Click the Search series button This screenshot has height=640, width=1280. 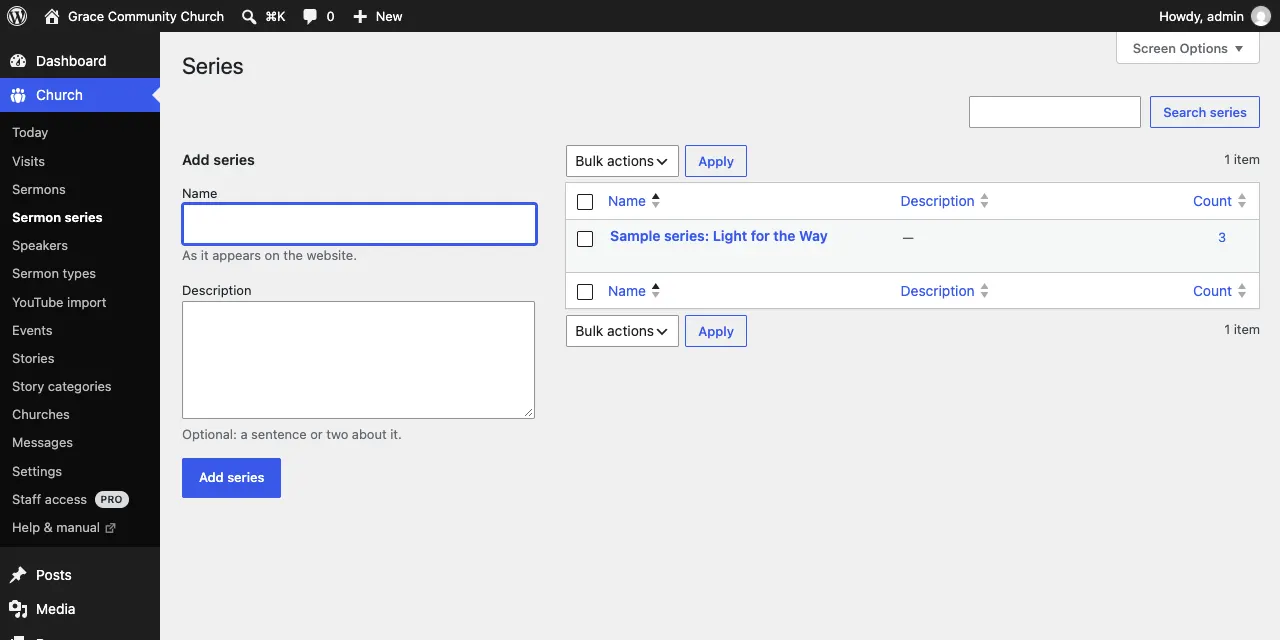pyautogui.click(x=1205, y=112)
